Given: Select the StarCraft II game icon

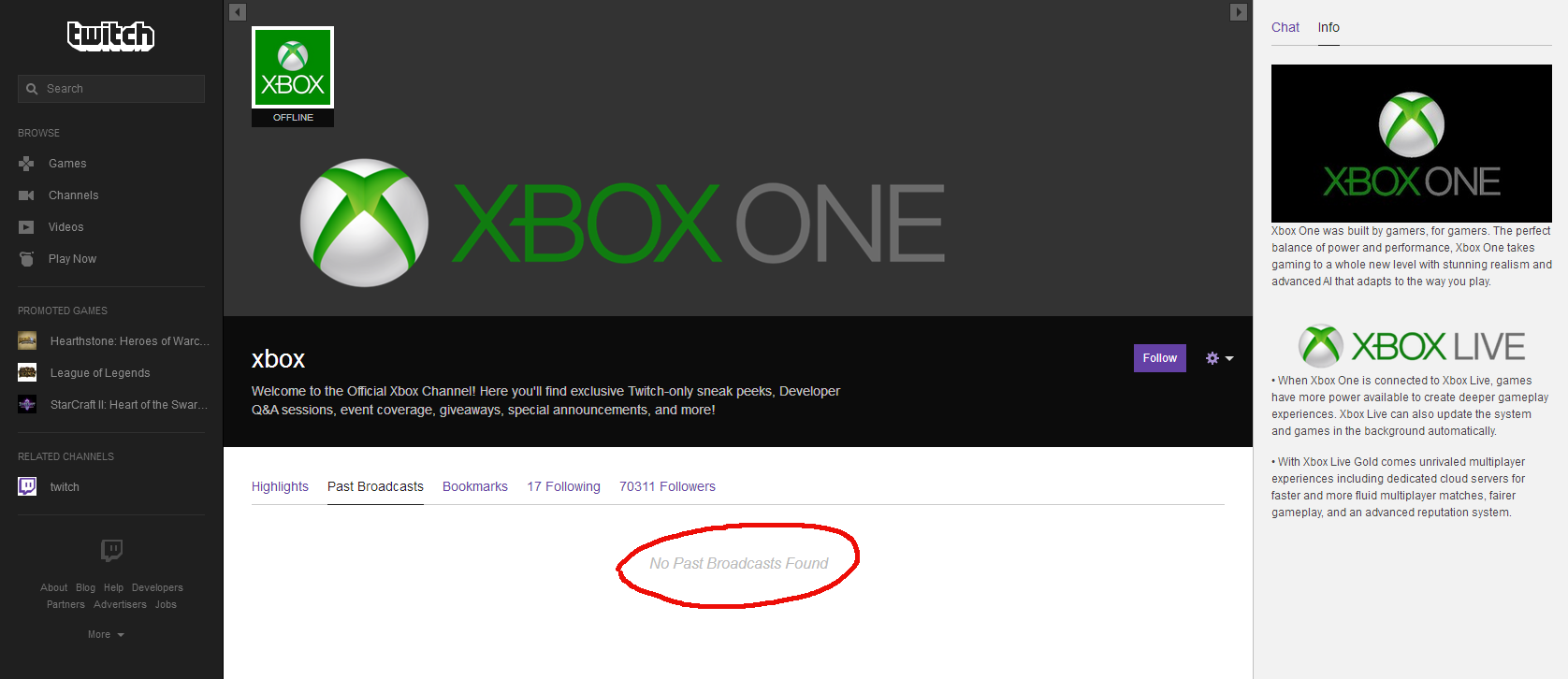Looking at the screenshot, I should point(27,405).
